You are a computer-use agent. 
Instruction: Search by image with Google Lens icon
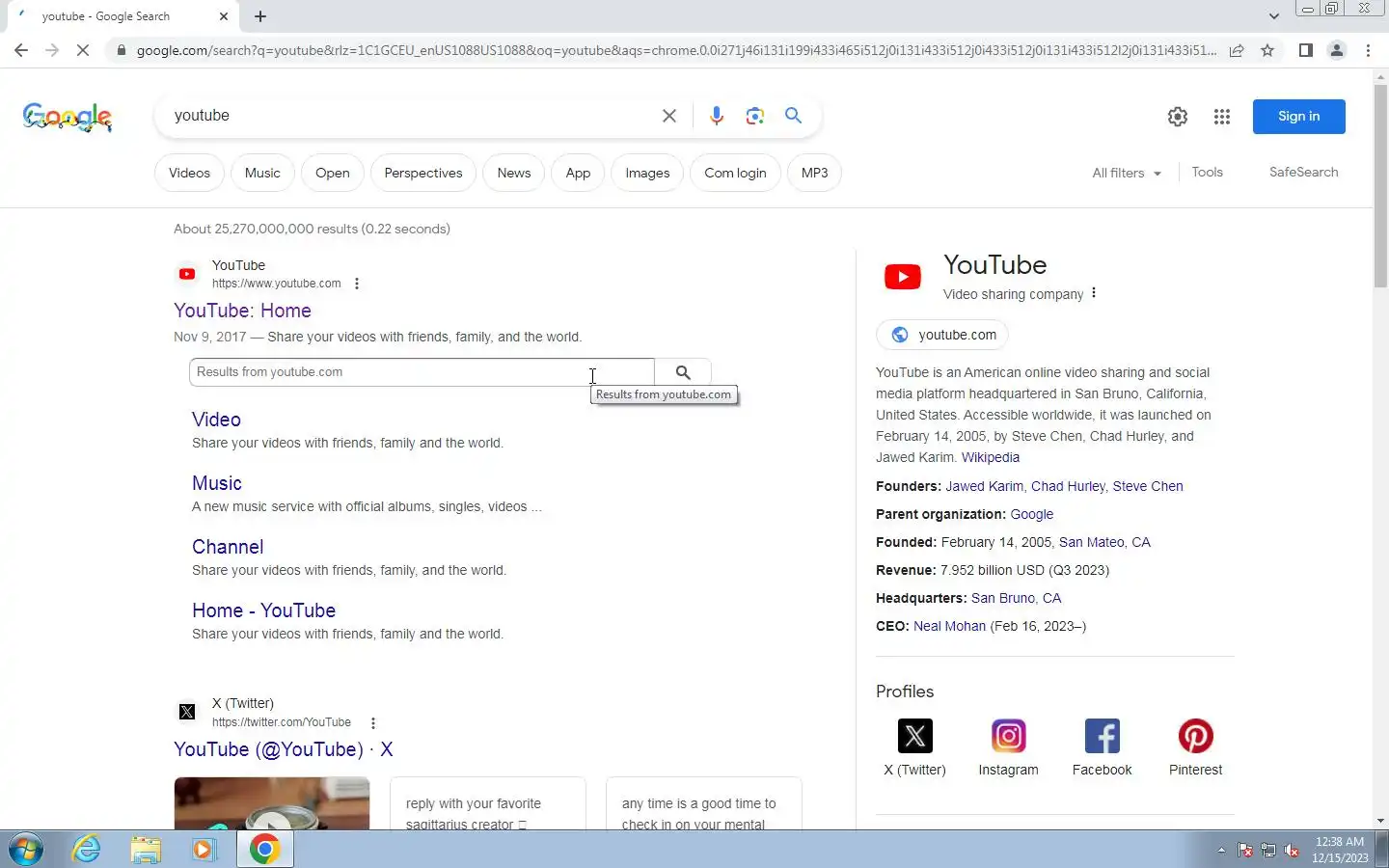click(755, 116)
